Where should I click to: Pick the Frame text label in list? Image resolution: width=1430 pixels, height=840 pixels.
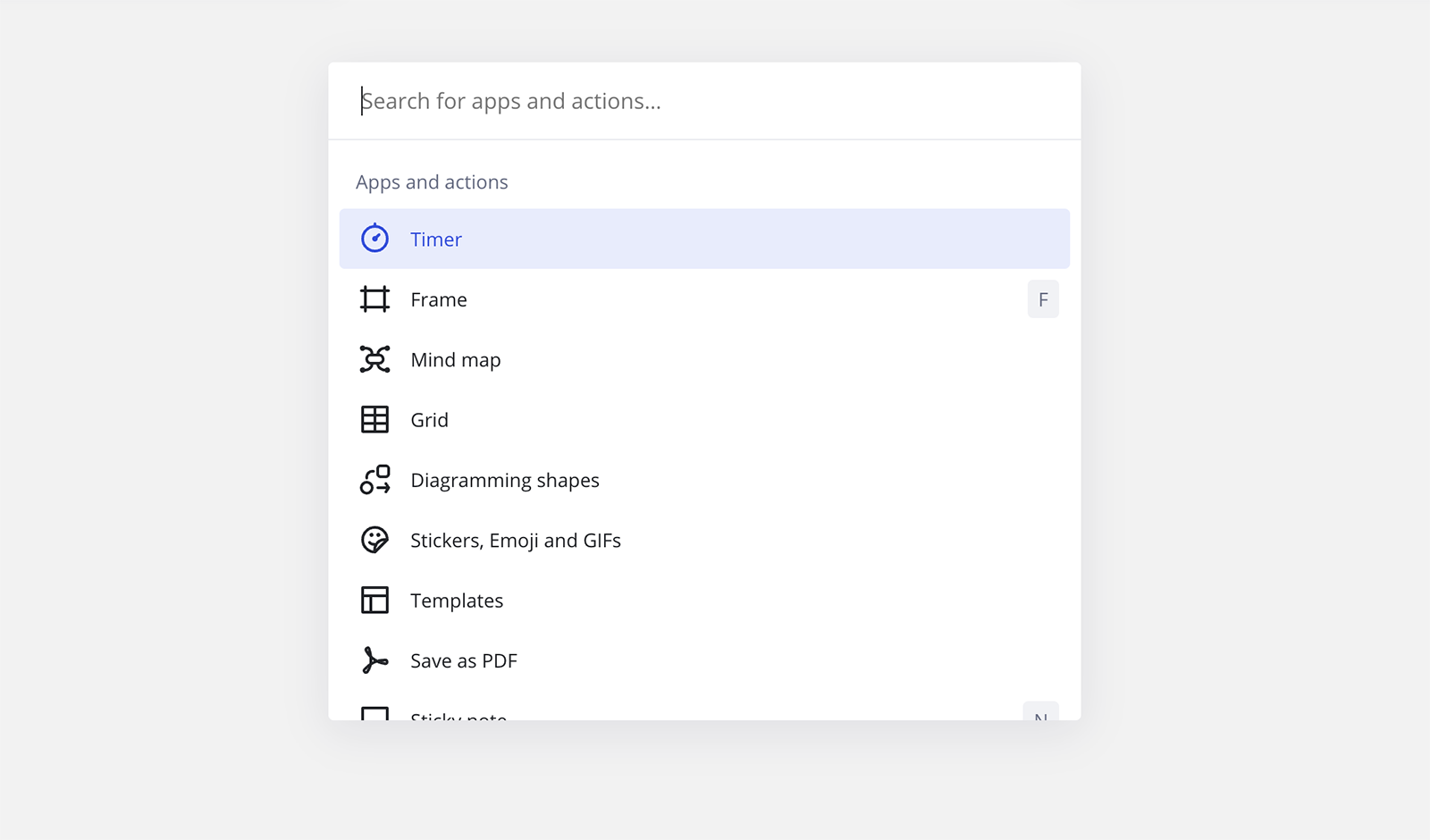point(439,299)
